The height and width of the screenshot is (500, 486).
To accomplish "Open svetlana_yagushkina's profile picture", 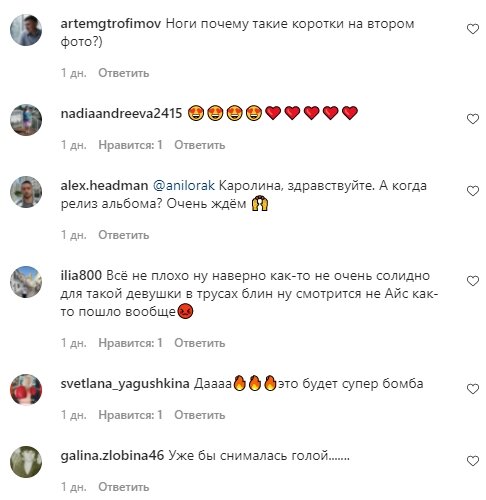I will [x=26, y=390].
